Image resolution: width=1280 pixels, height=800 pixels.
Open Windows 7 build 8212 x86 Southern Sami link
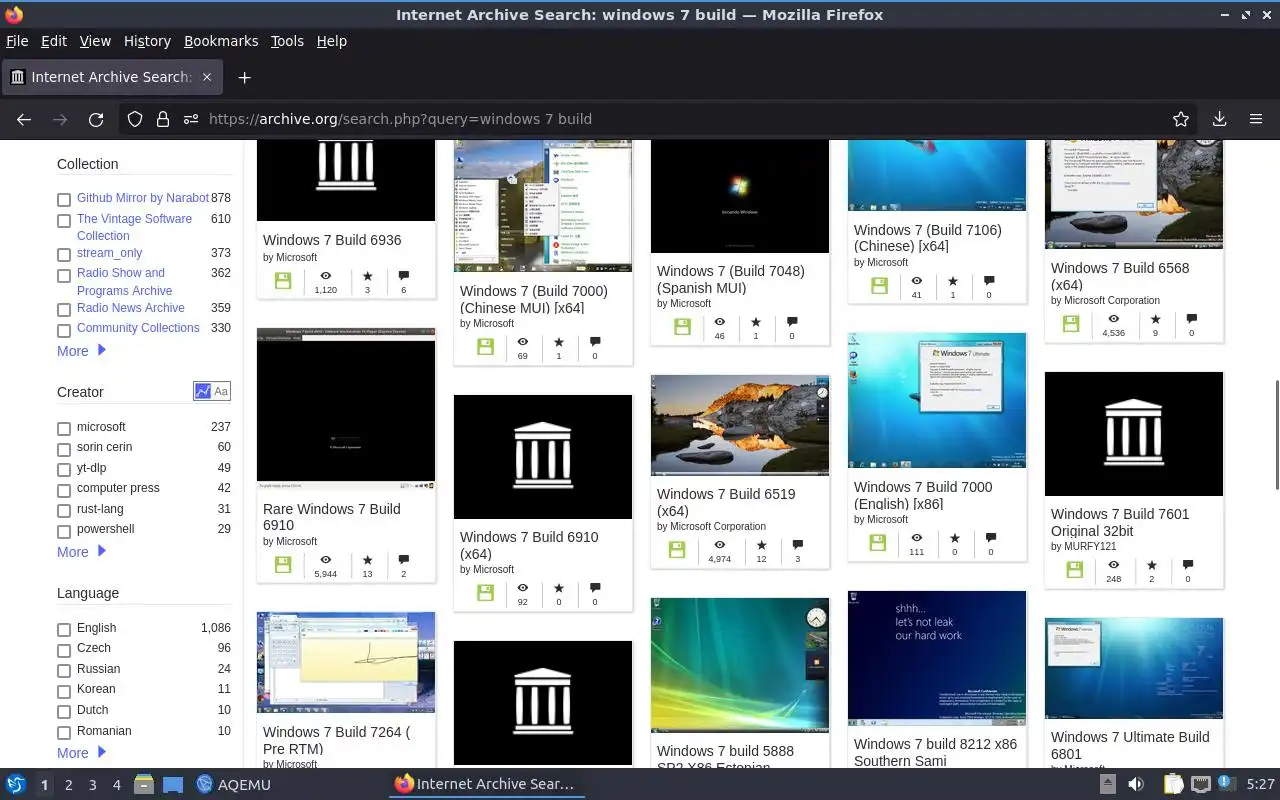(x=935, y=752)
